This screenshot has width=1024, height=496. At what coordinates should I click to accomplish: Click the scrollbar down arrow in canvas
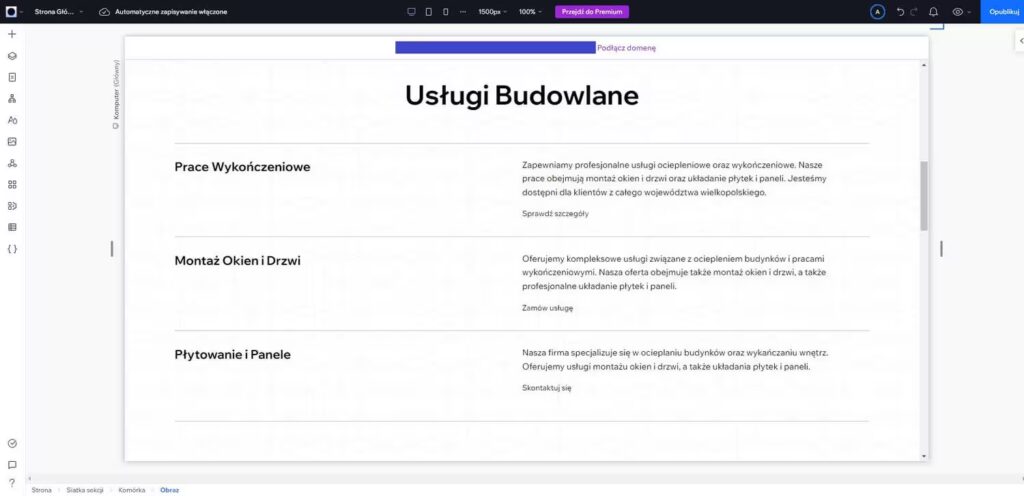pos(923,456)
